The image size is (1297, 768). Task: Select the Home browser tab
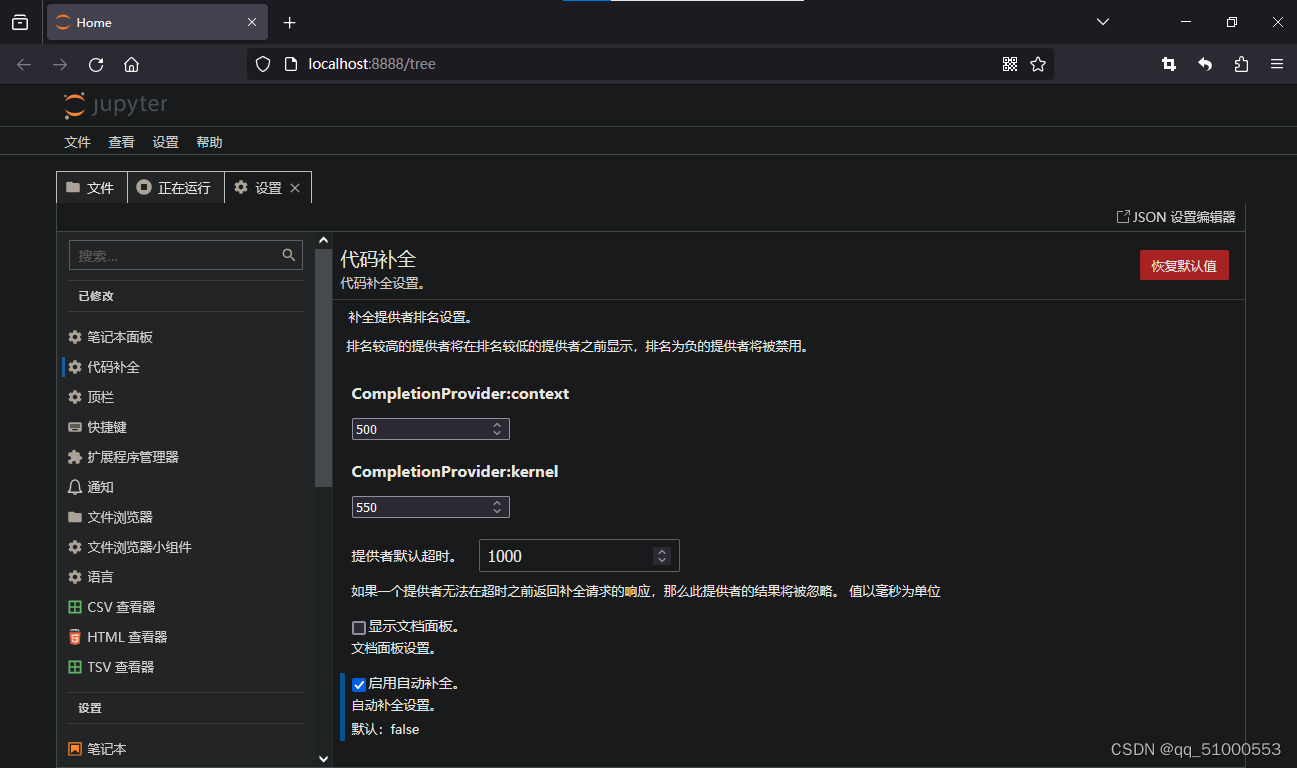[x=157, y=22]
